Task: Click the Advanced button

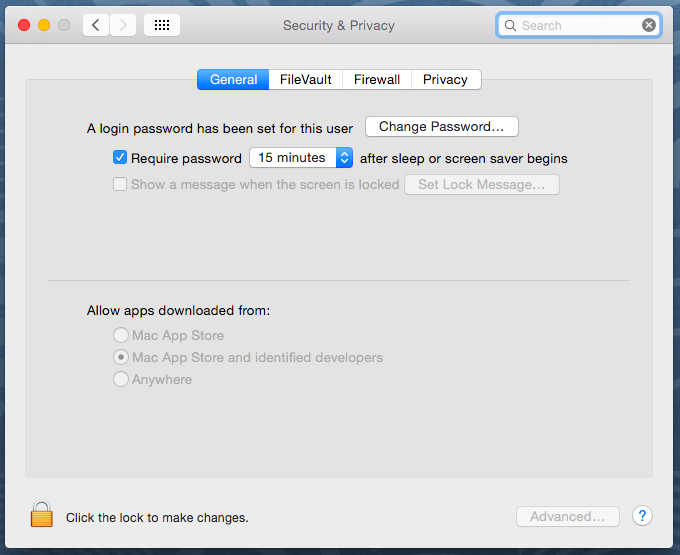Action: 567,516
